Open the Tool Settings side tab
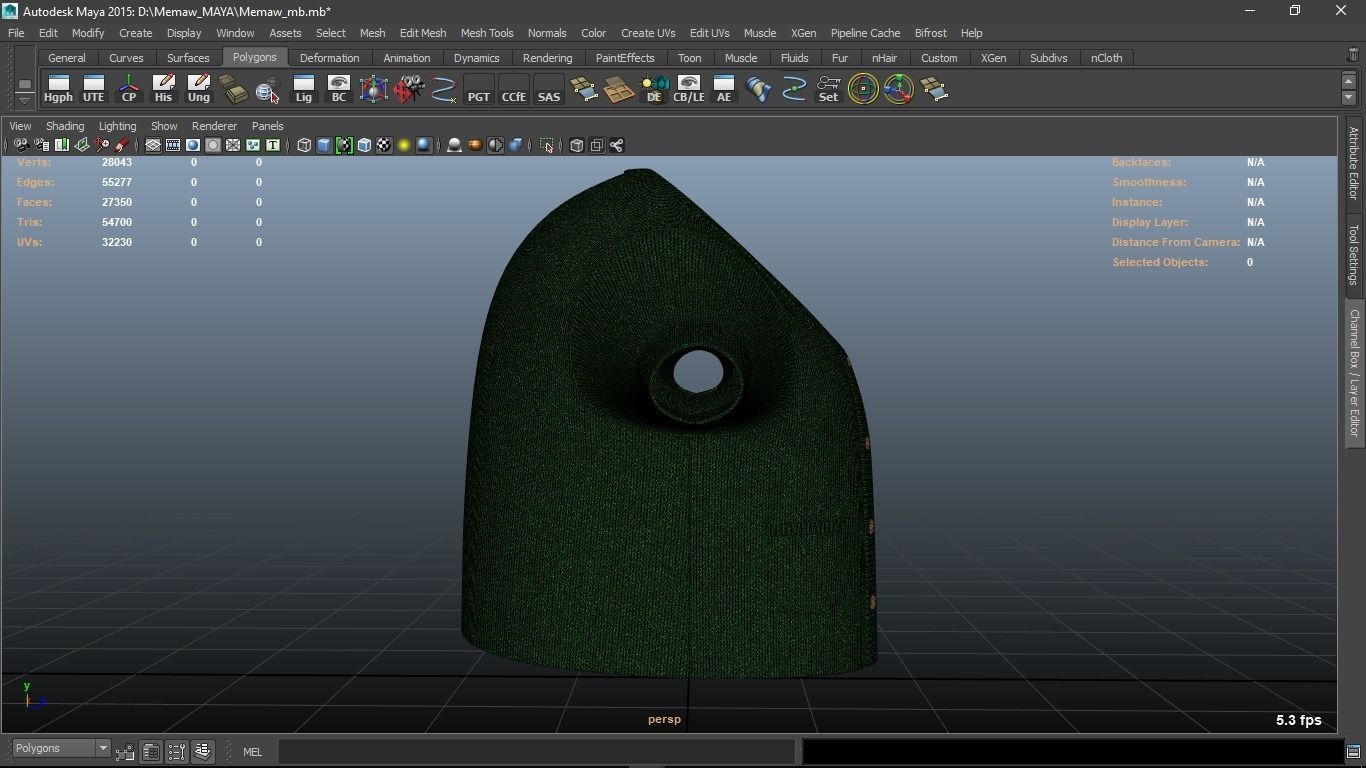The image size is (1366, 768). [x=1354, y=254]
